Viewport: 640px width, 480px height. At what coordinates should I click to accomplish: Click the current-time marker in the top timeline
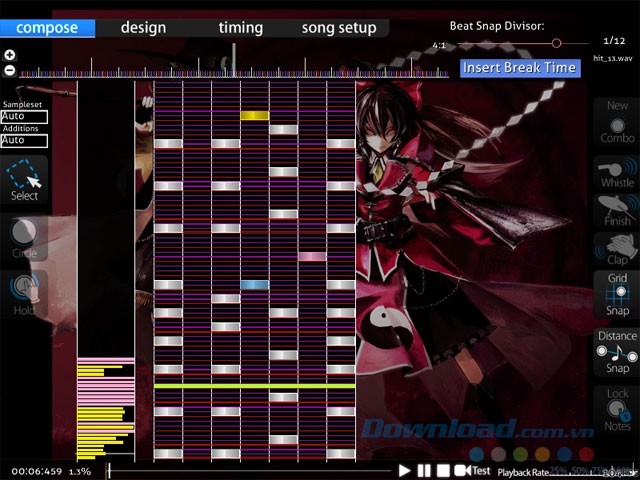coord(234,60)
